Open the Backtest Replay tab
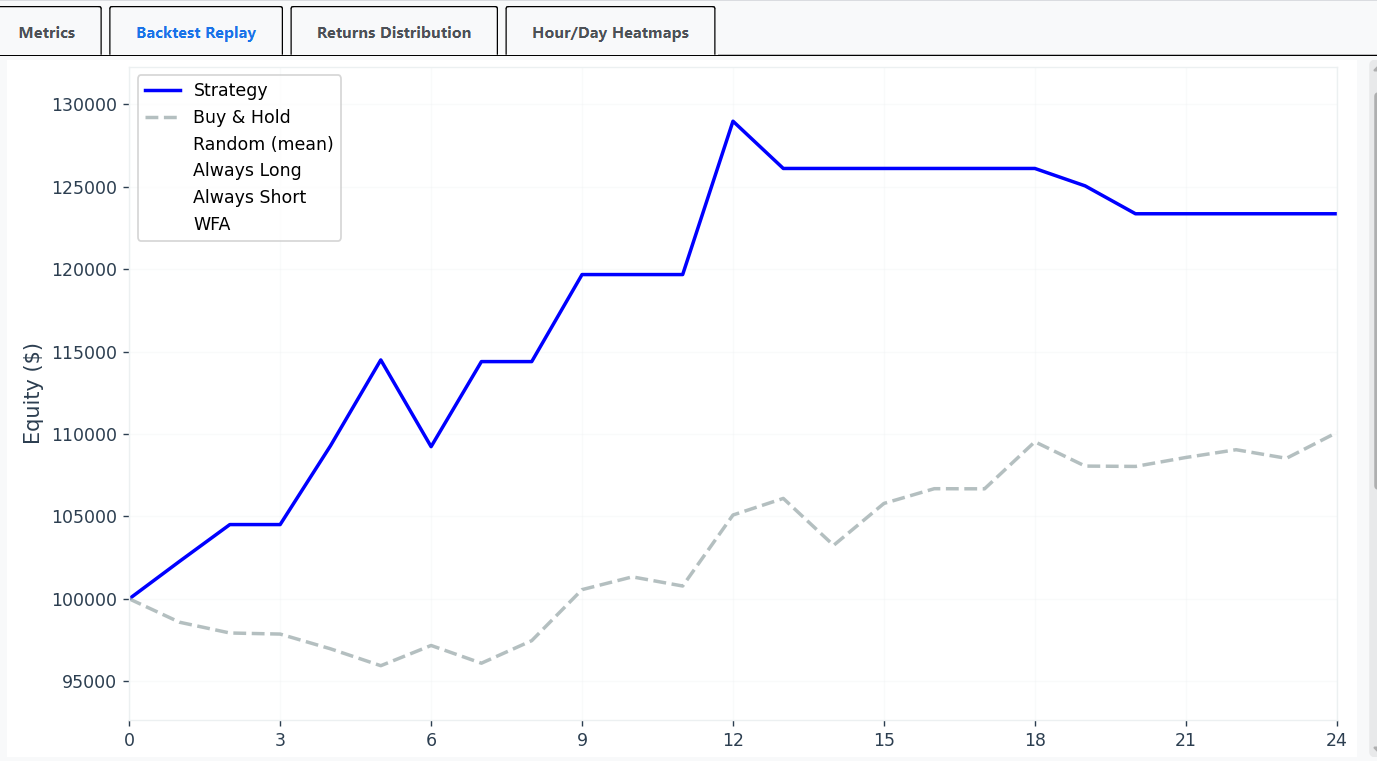The image size is (1377, 761). pos(196,31)
